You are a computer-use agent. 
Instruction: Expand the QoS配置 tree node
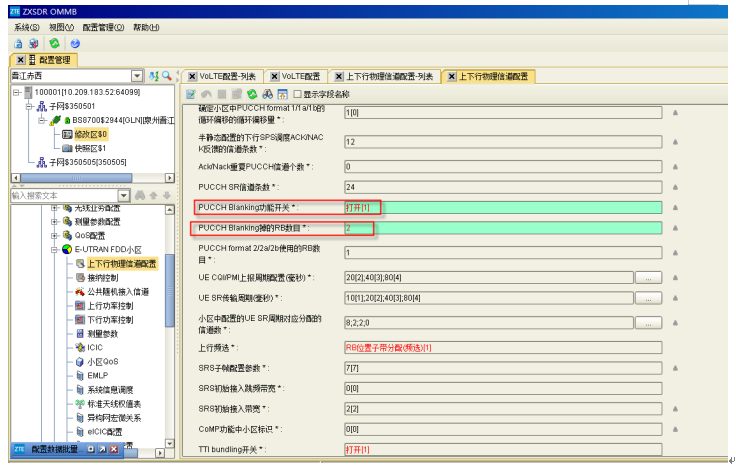54,236
